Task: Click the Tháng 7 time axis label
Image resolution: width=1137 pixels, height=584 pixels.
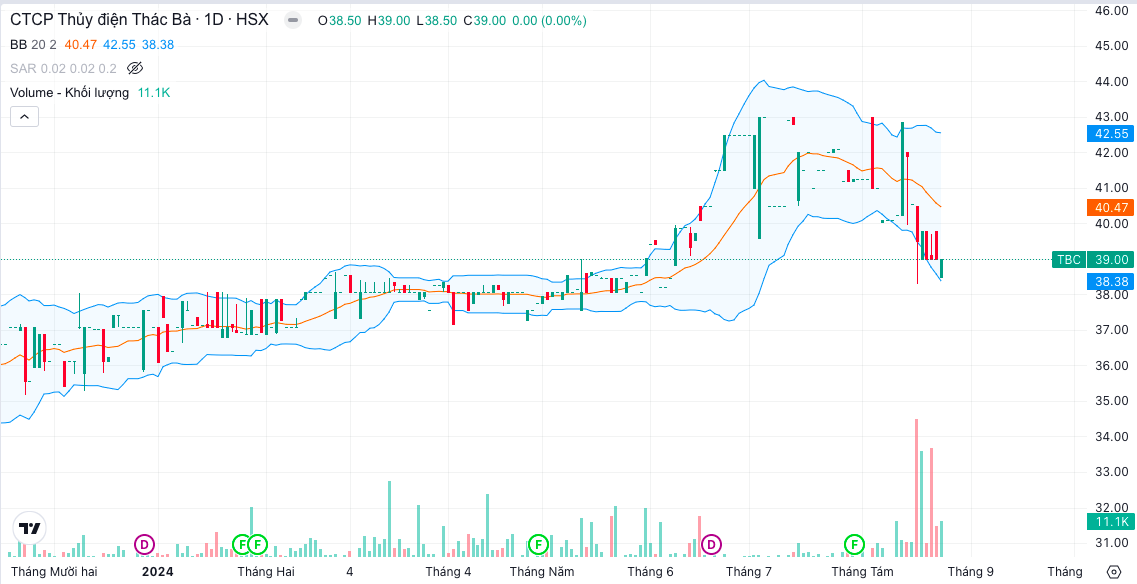Action: pyautogui.click(x=748, y=572)
